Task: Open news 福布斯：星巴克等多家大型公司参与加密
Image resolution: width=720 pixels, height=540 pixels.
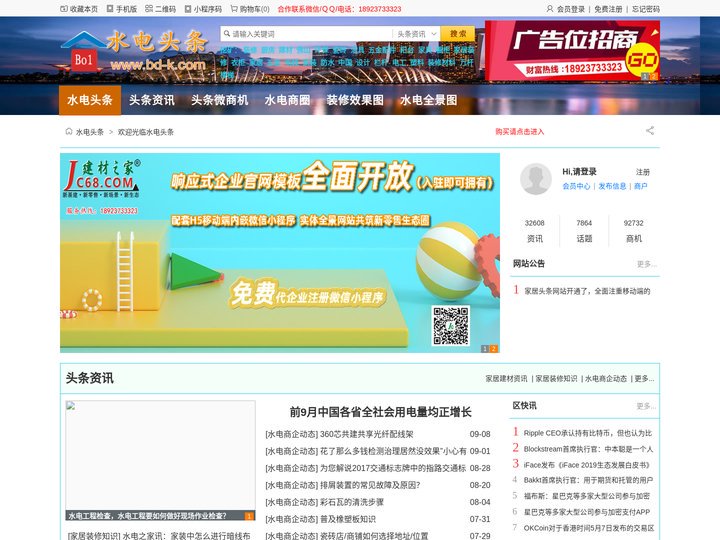Action: (x=587, y=496)
